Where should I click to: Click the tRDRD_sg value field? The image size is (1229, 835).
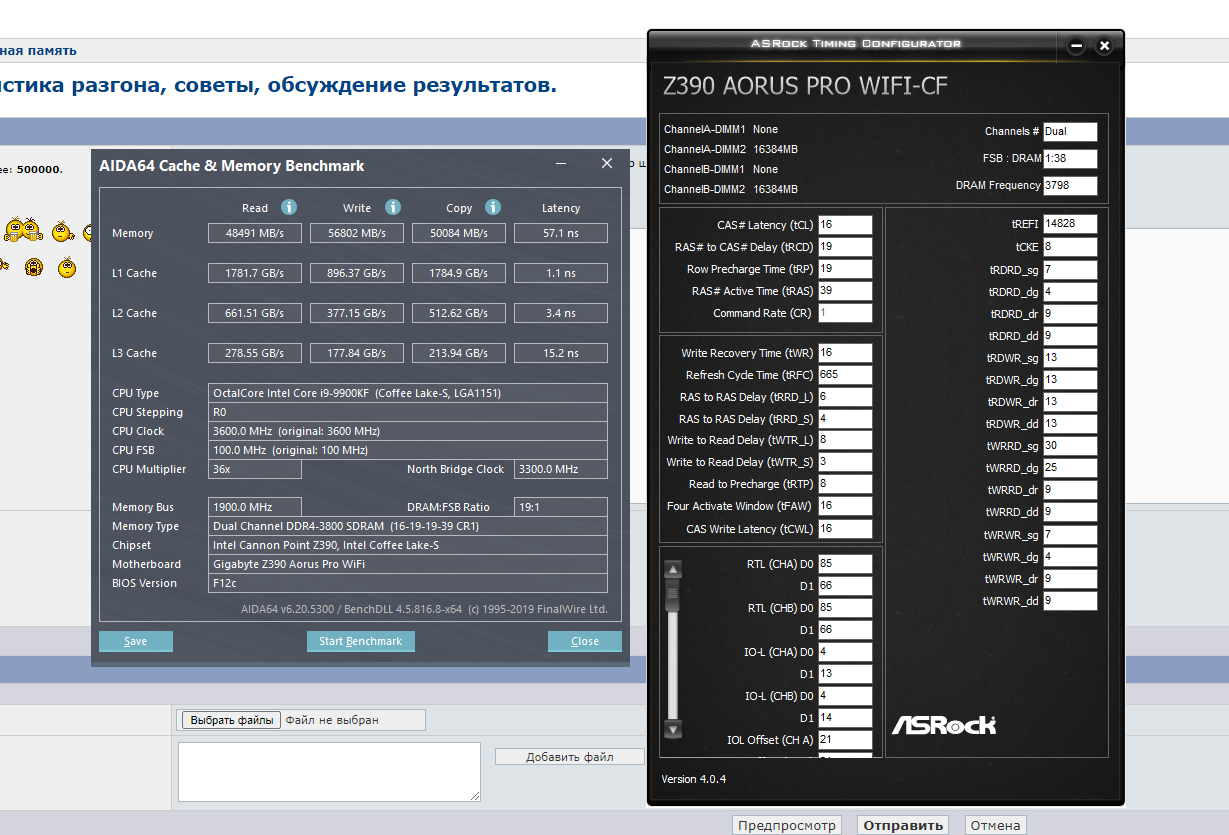pyautogui.click(x=1070, y=270)
